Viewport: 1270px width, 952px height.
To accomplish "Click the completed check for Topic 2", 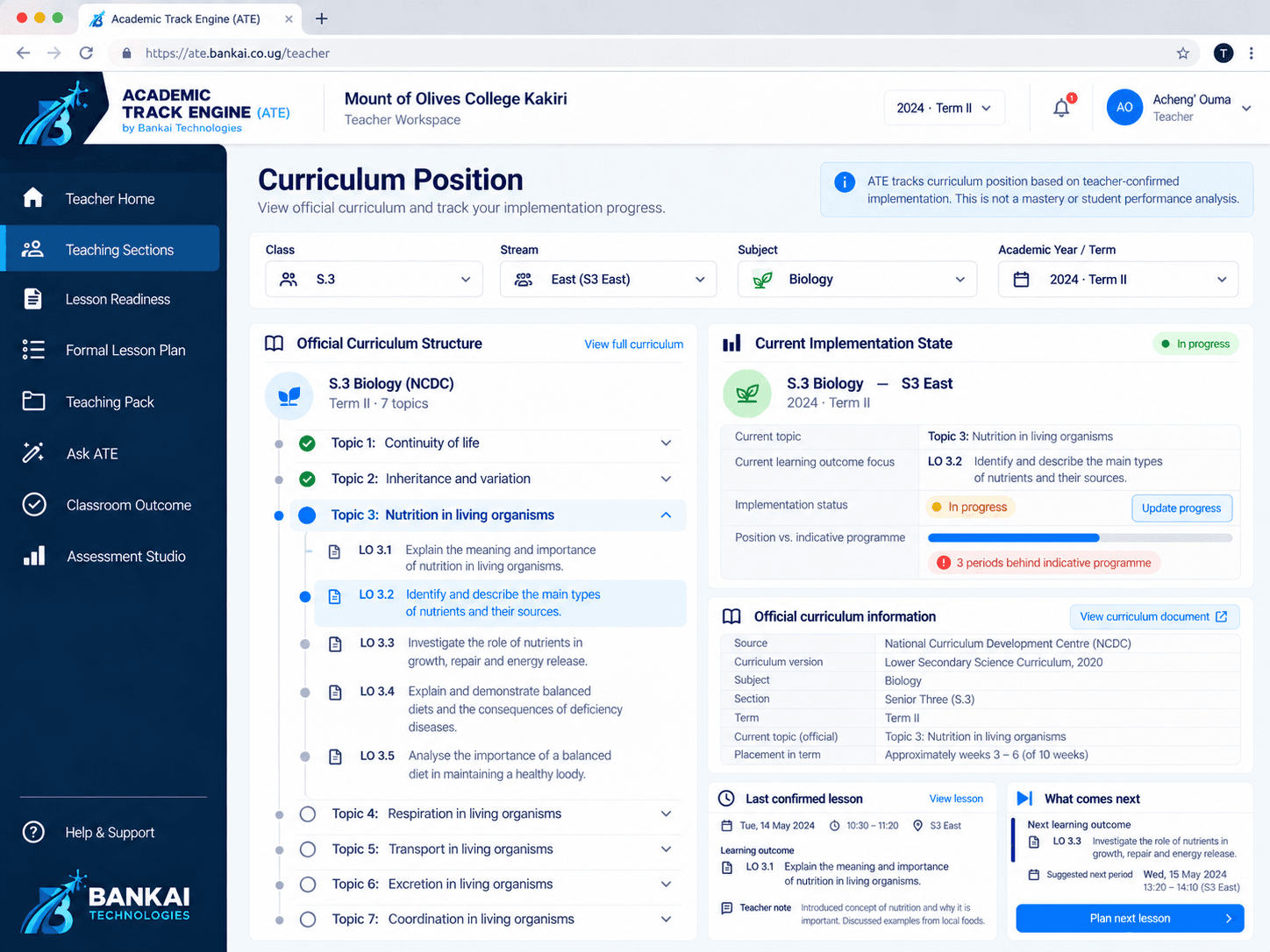I will (x=307, y=480).
